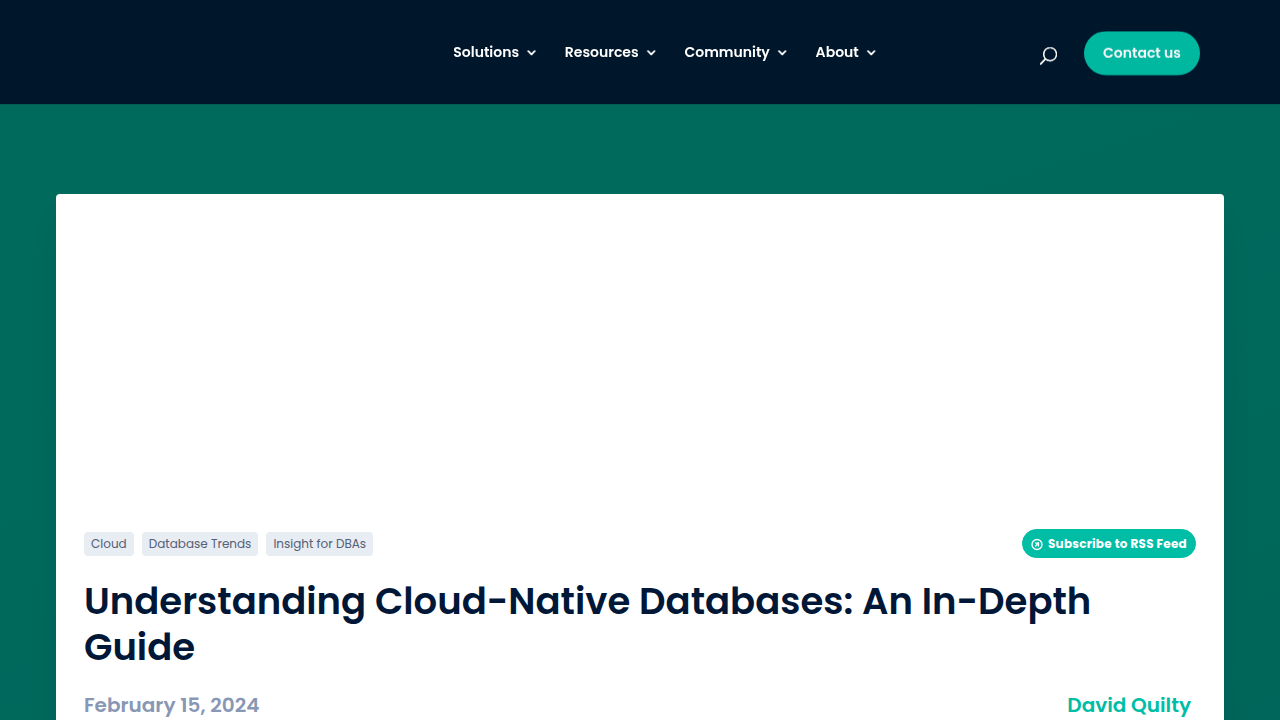Open the Solutions menu item
The image size is (1280, 720).
tap(486, 52)
